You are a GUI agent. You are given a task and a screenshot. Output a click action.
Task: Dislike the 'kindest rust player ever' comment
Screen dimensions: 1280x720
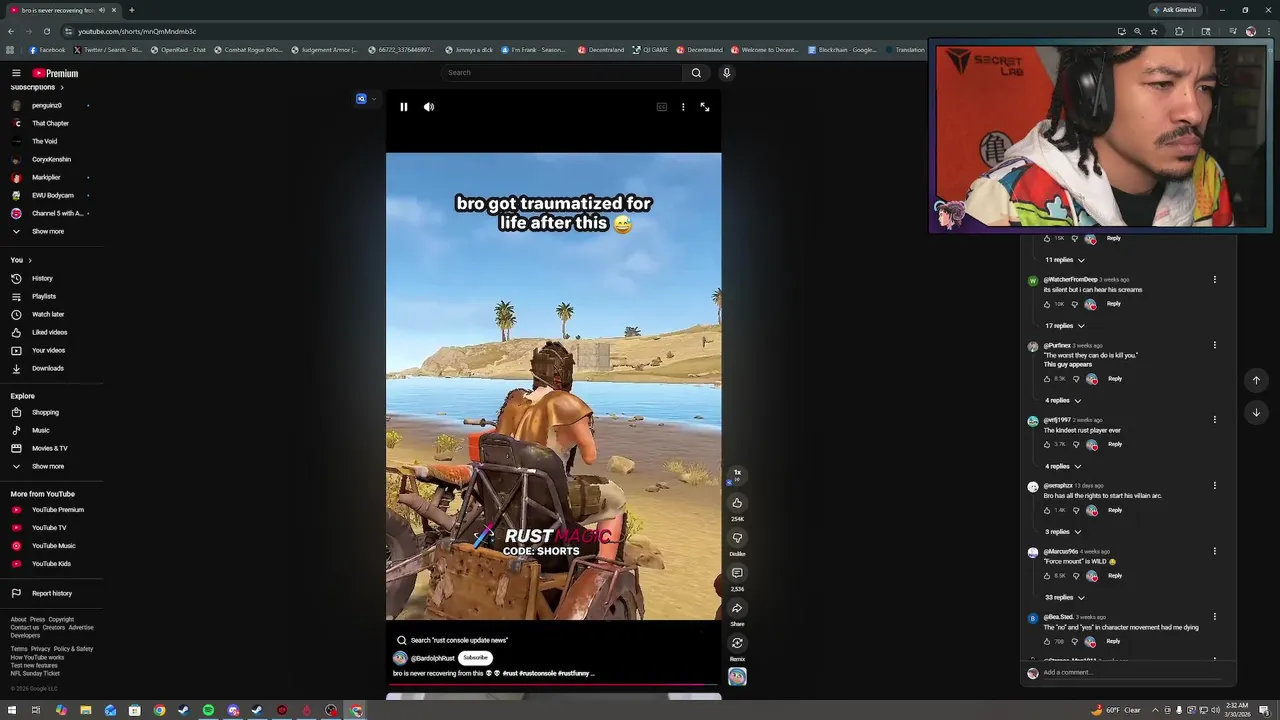pos(1076,444)
